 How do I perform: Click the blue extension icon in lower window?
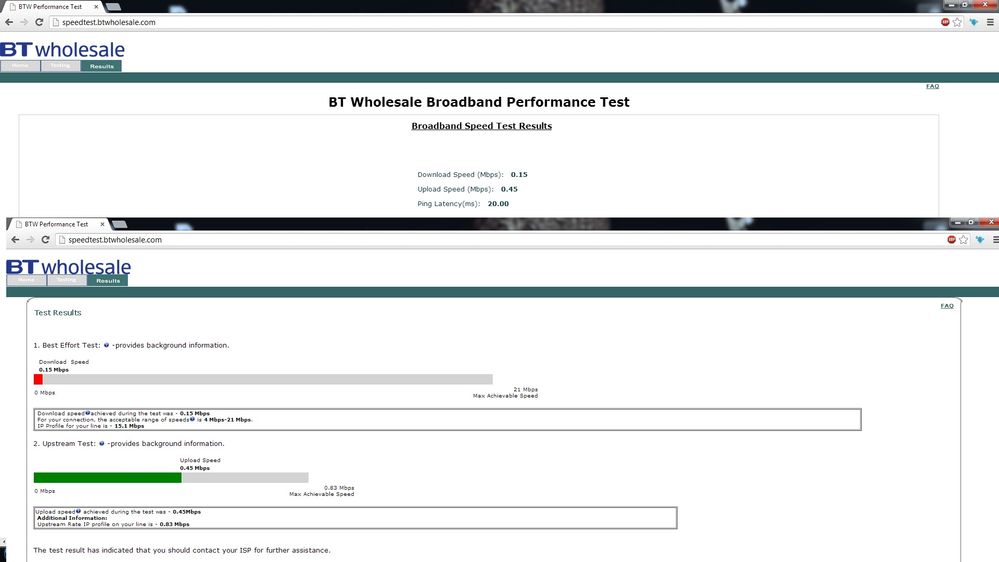pos(980,240)
